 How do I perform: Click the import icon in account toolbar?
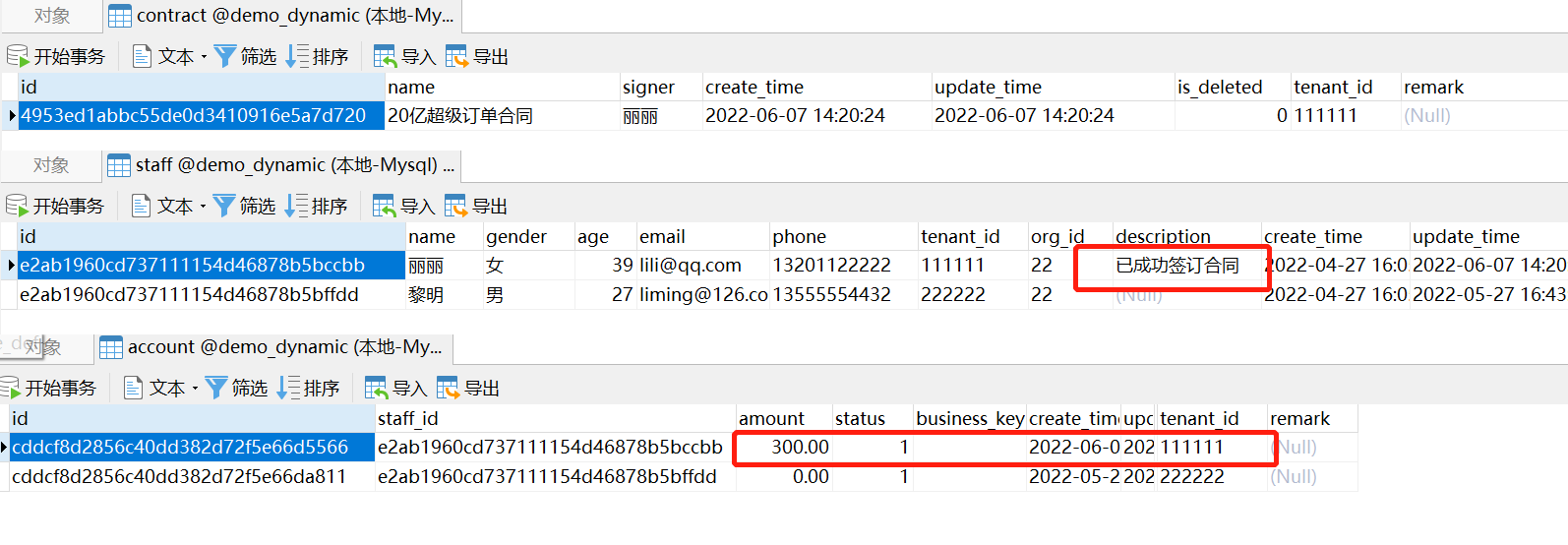coord(376,389)
